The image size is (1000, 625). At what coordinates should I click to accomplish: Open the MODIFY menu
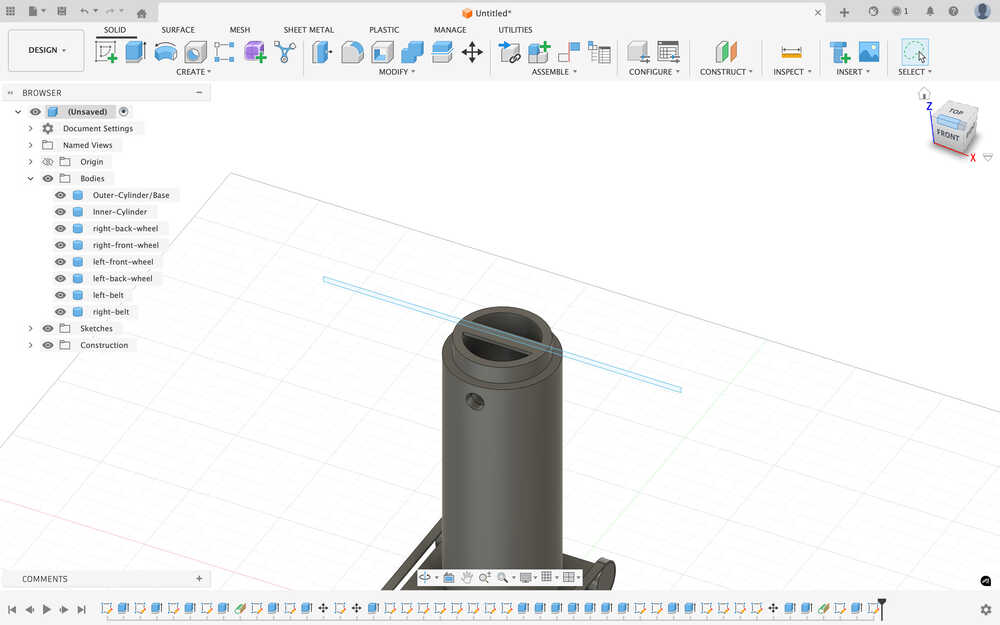(396, 72)
